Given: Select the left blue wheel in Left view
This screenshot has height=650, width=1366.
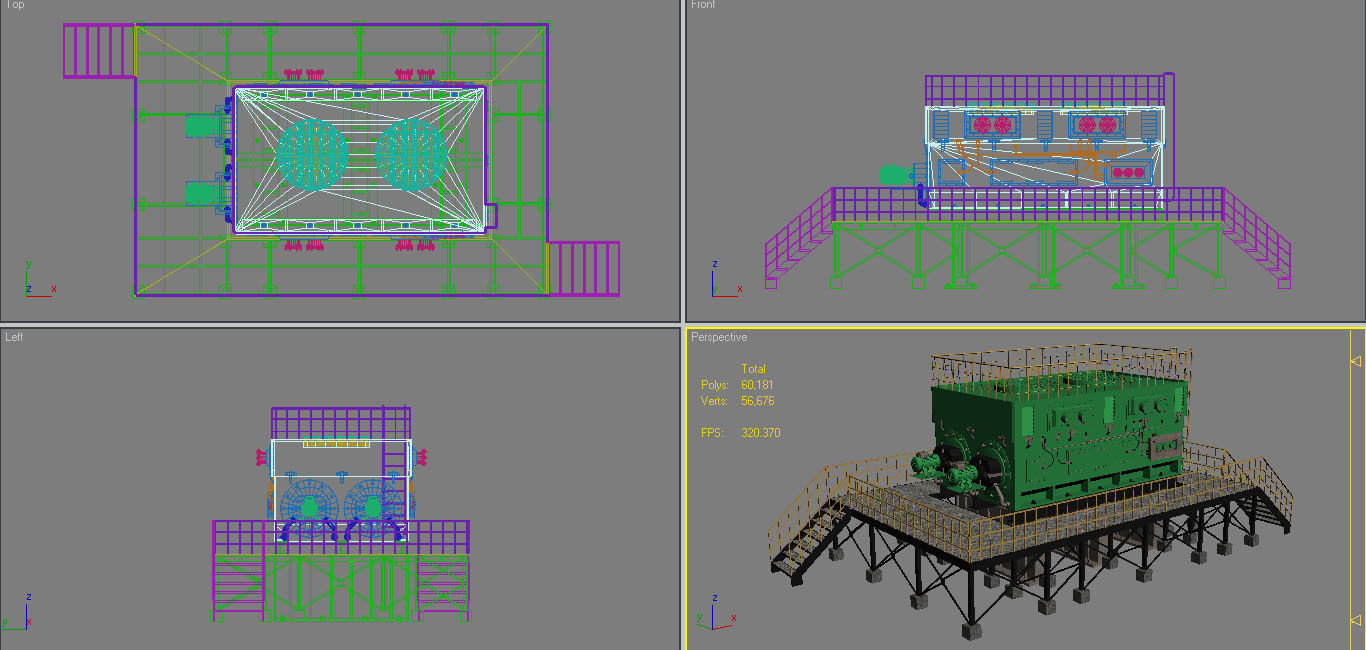Looking at the screenshot, I should point(308,508).
